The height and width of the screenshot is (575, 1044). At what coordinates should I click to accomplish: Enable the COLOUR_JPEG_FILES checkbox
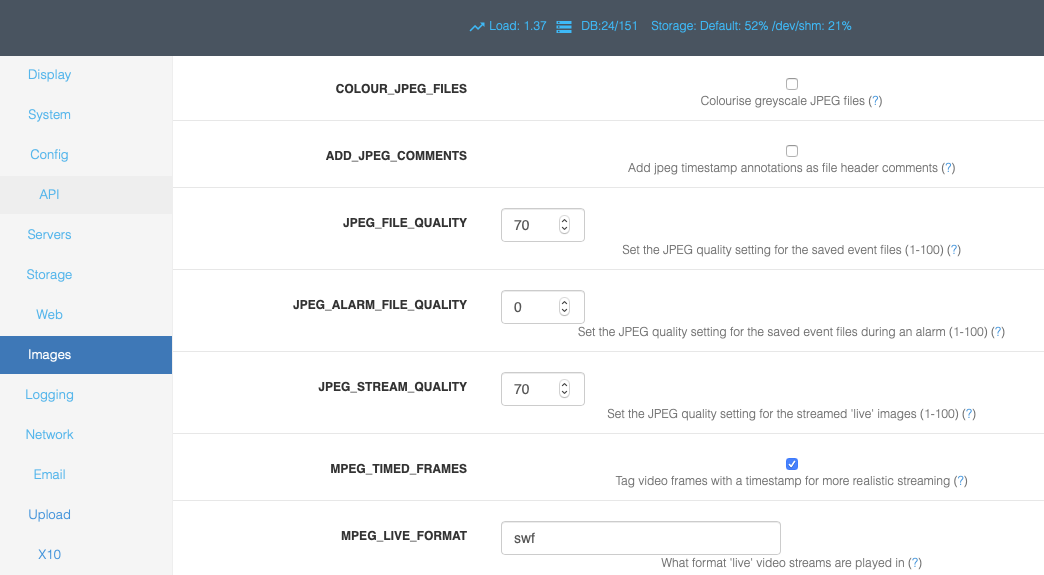coord(792,84)
